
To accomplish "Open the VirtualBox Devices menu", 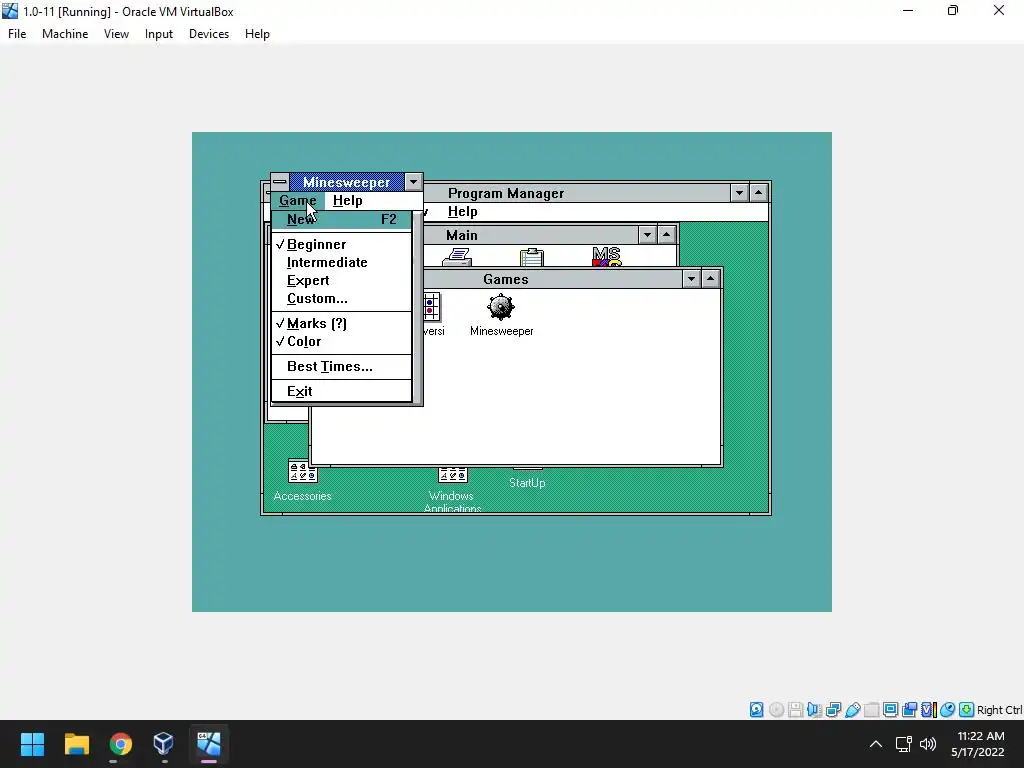I will click(x=209, y=34).
